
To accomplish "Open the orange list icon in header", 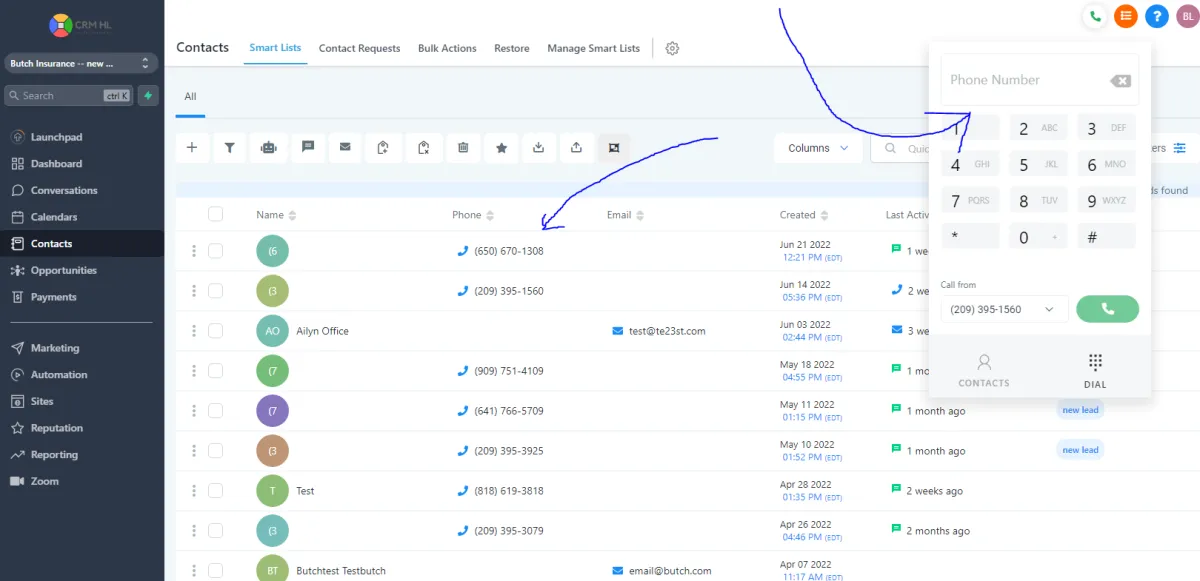I will coord(1126,16).
